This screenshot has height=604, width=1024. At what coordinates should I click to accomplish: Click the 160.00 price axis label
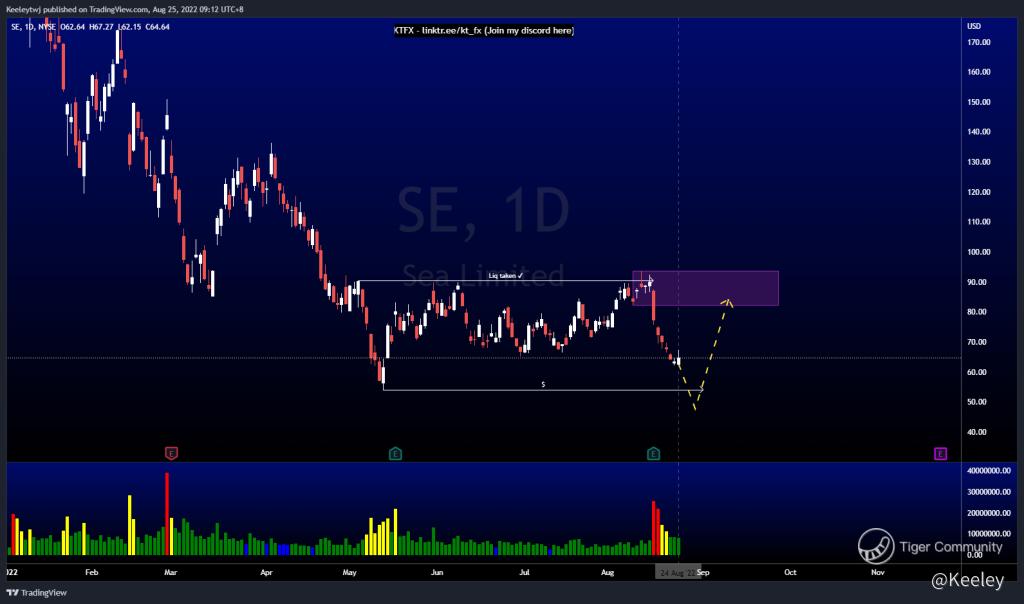pyautogui.click(x=979, y=72)
